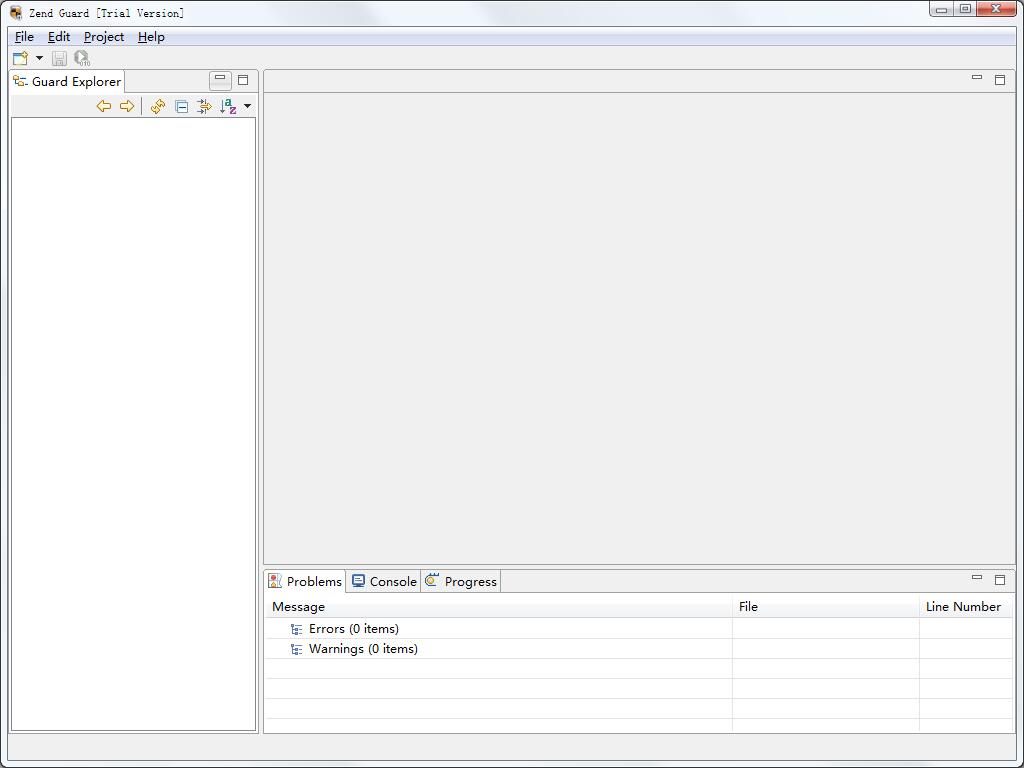
Task: Switch to the Problems tab
Action: pos(306,581)
